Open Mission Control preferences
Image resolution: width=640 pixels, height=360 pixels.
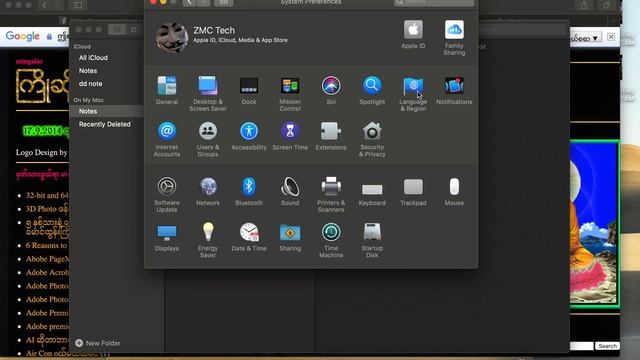point(290,93)
